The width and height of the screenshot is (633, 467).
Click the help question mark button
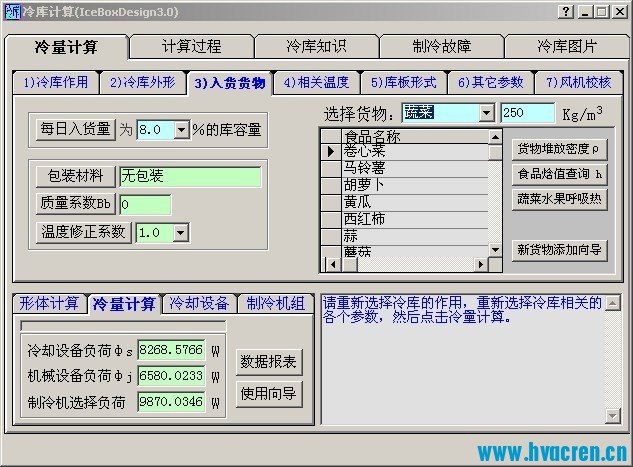pyautogui.click(x=566, y=12)
